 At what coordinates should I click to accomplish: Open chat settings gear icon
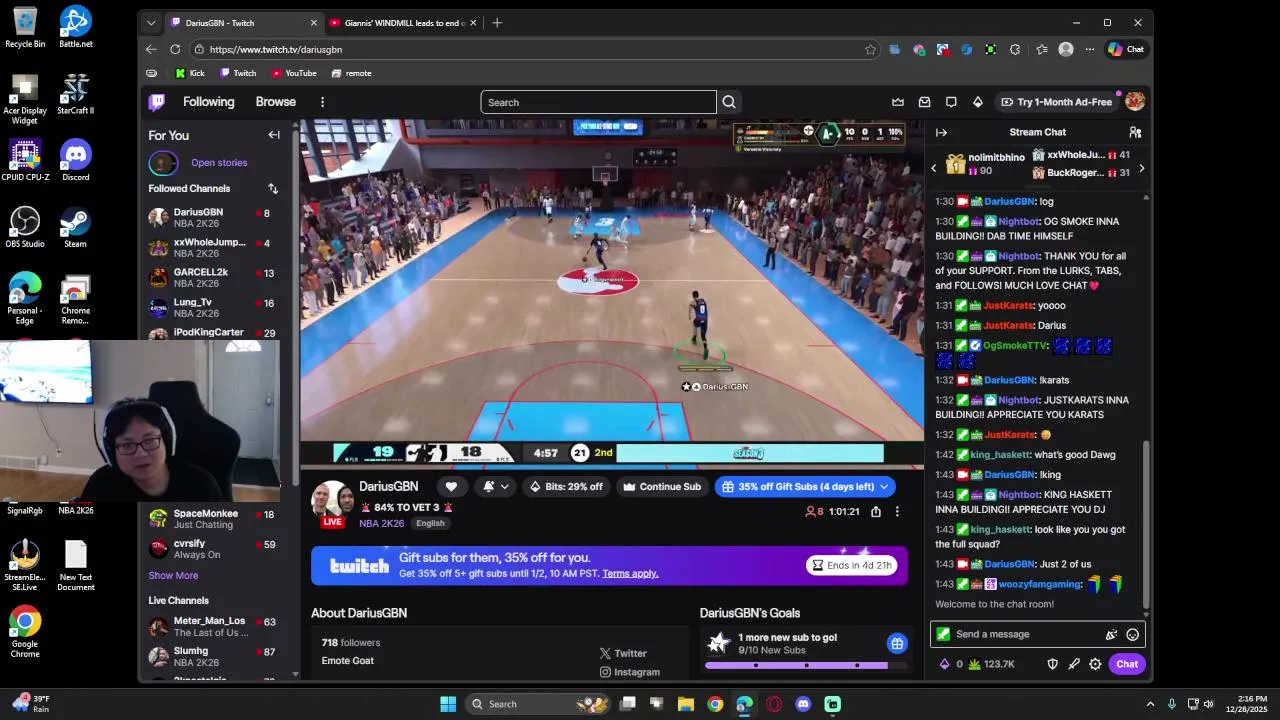pos(1095,664)
